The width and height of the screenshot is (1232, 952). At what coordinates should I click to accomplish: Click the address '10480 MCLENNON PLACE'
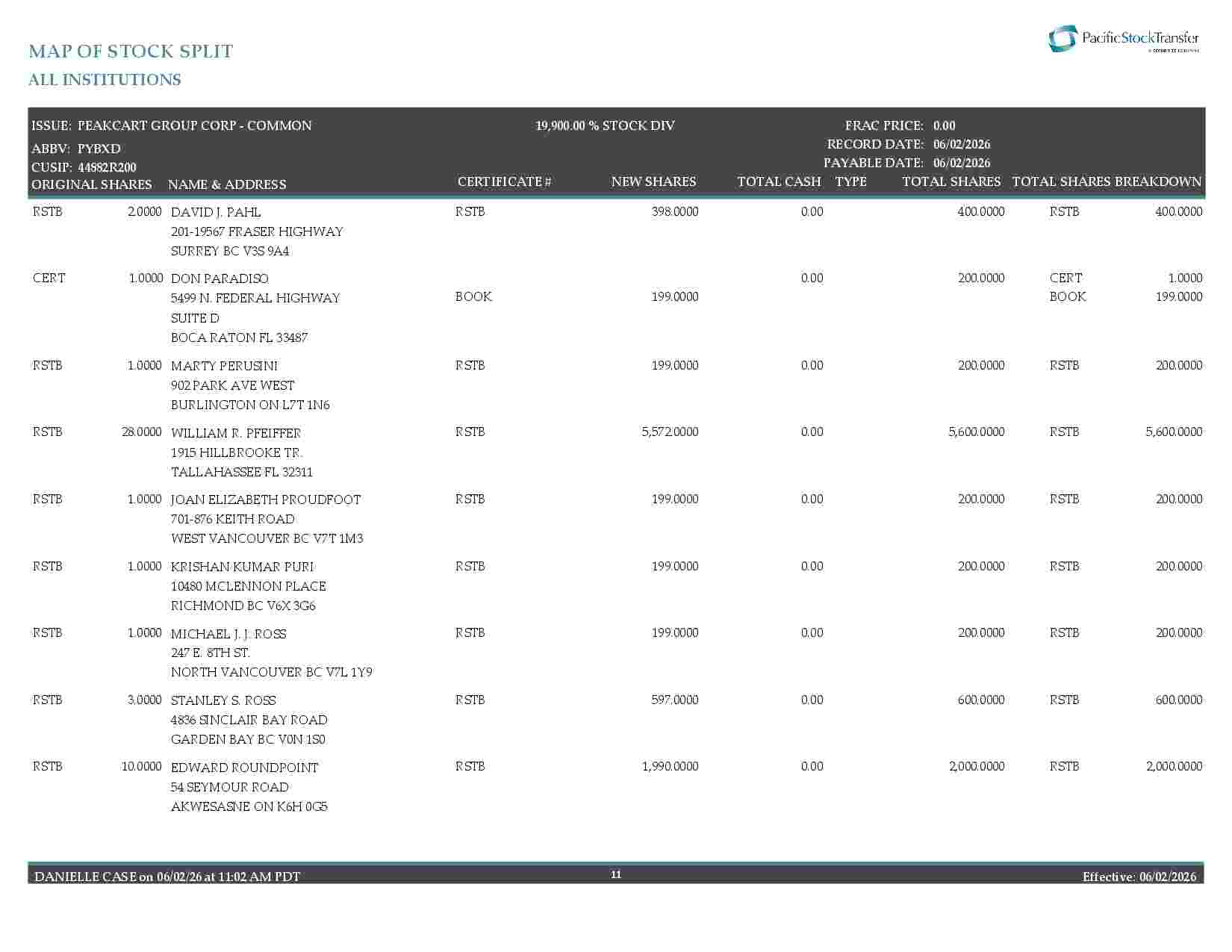[x=249, y=586]
